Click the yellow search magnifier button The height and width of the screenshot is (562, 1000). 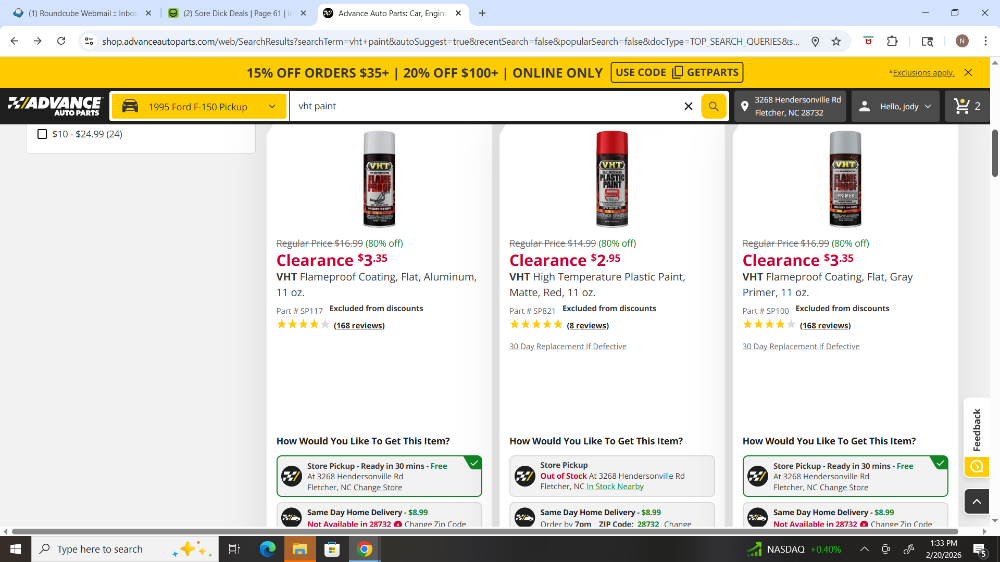[x=713, y=106]
